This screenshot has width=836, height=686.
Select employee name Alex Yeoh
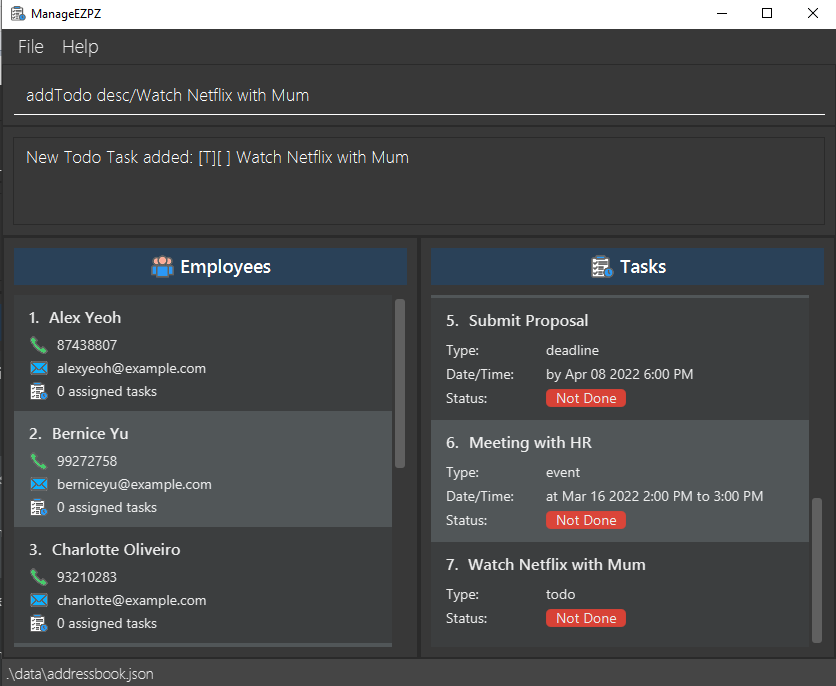pos(85,318)
